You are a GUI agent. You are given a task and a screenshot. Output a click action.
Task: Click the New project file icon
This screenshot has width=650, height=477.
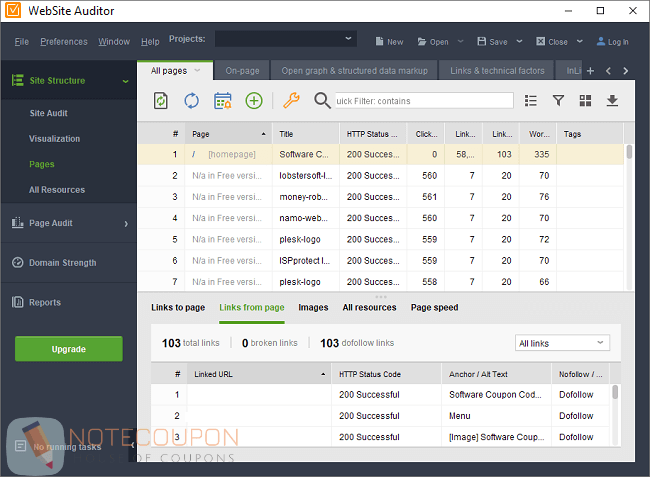click(x=379, y=41)
